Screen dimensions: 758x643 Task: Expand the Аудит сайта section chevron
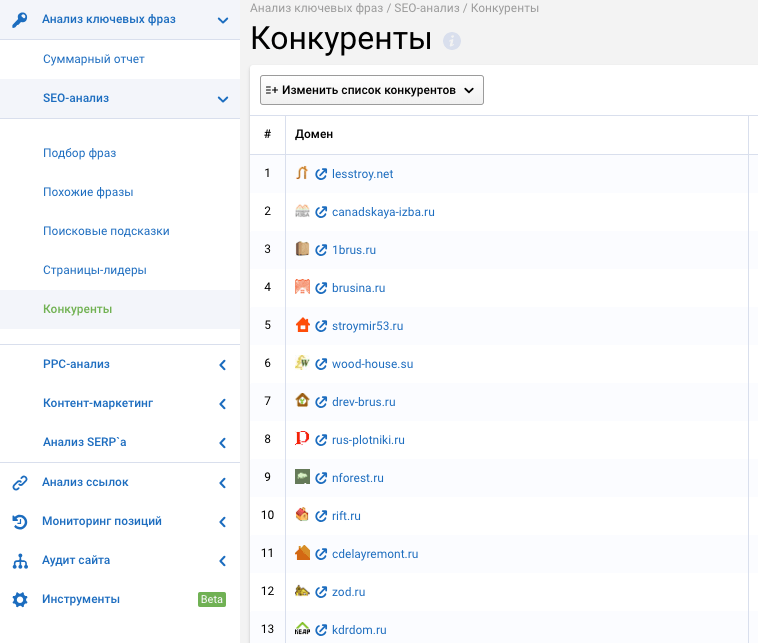222,561
